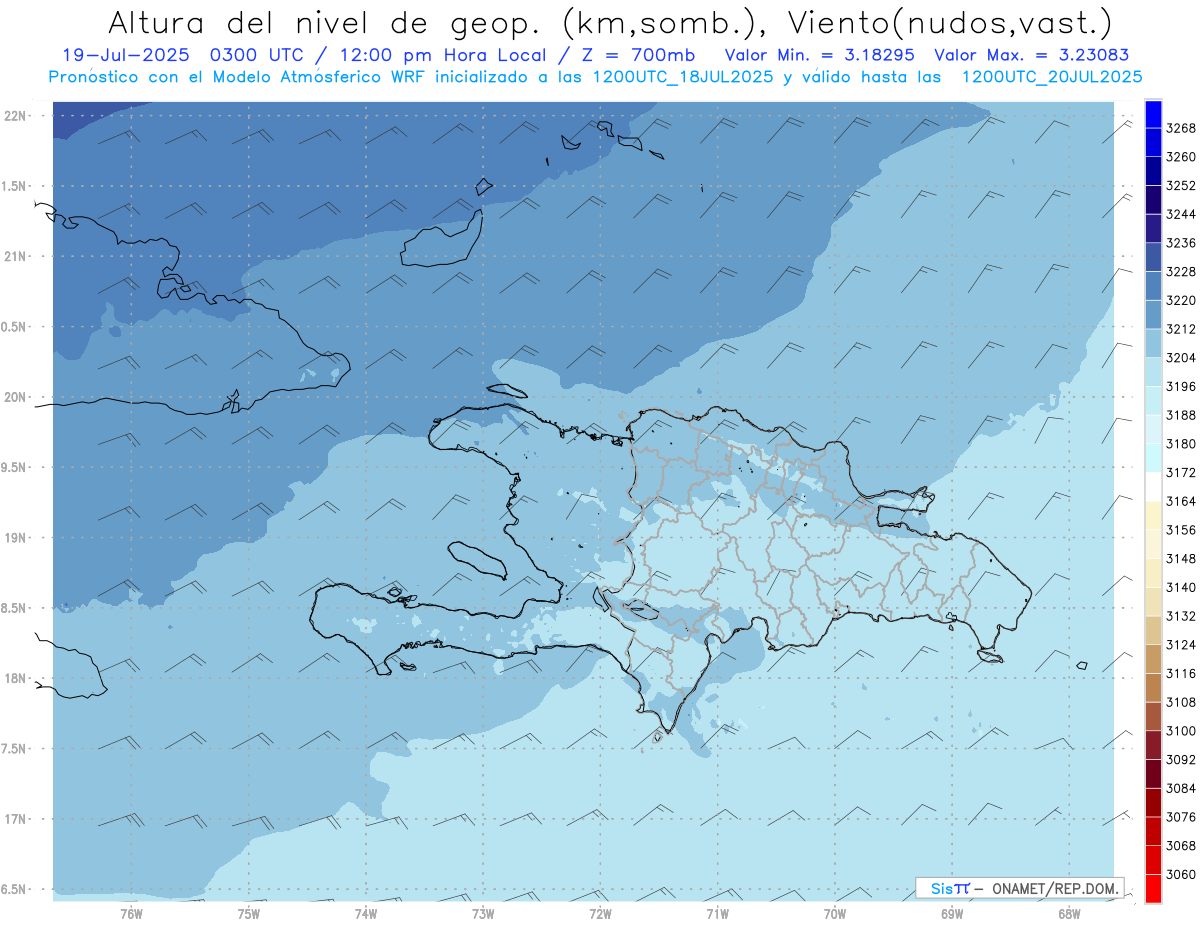
Task: Click the legend value 3148
Action: click(x=1180, y=558)
